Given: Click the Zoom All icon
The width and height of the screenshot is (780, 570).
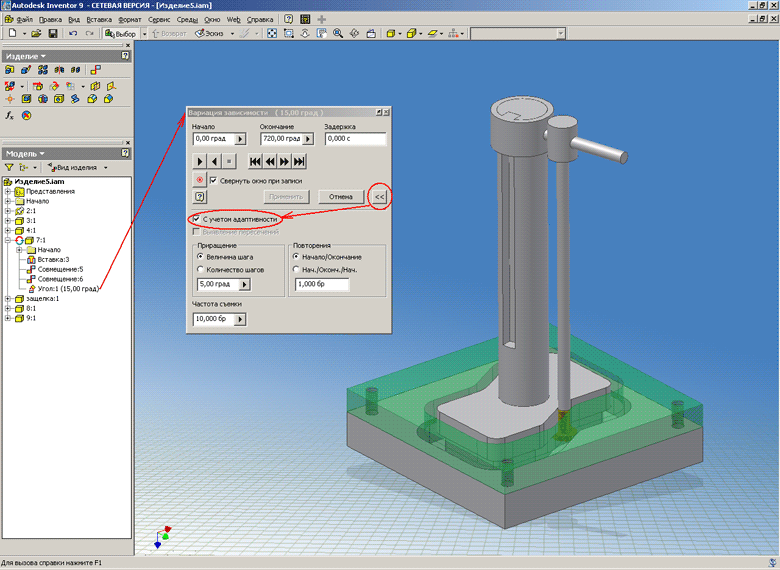Looking at the screenshot, I should [x=272, y=33].
